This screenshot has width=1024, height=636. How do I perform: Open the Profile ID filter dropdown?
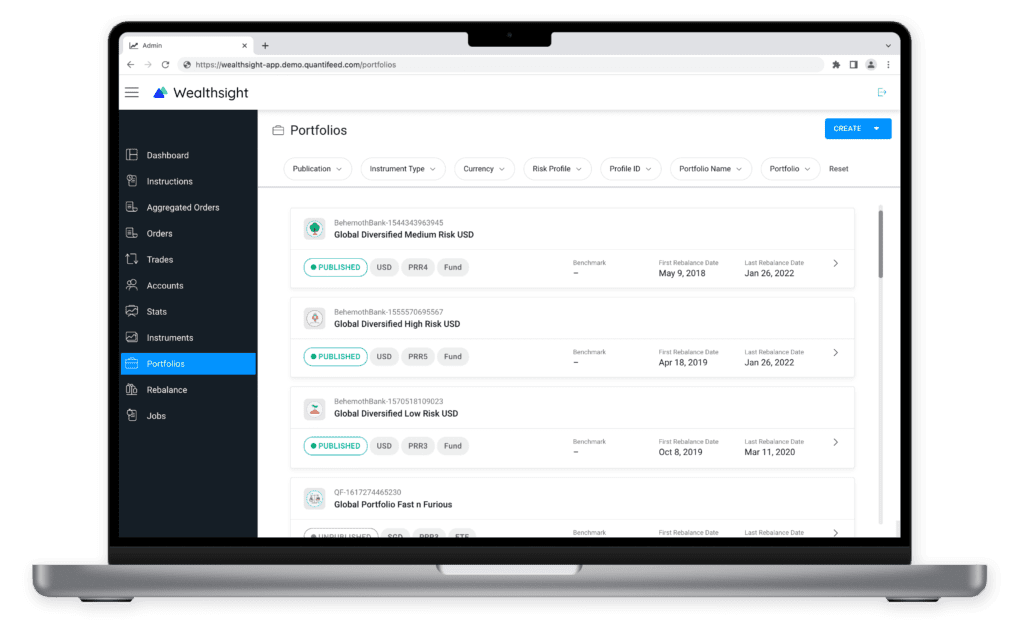click(630, 168)
